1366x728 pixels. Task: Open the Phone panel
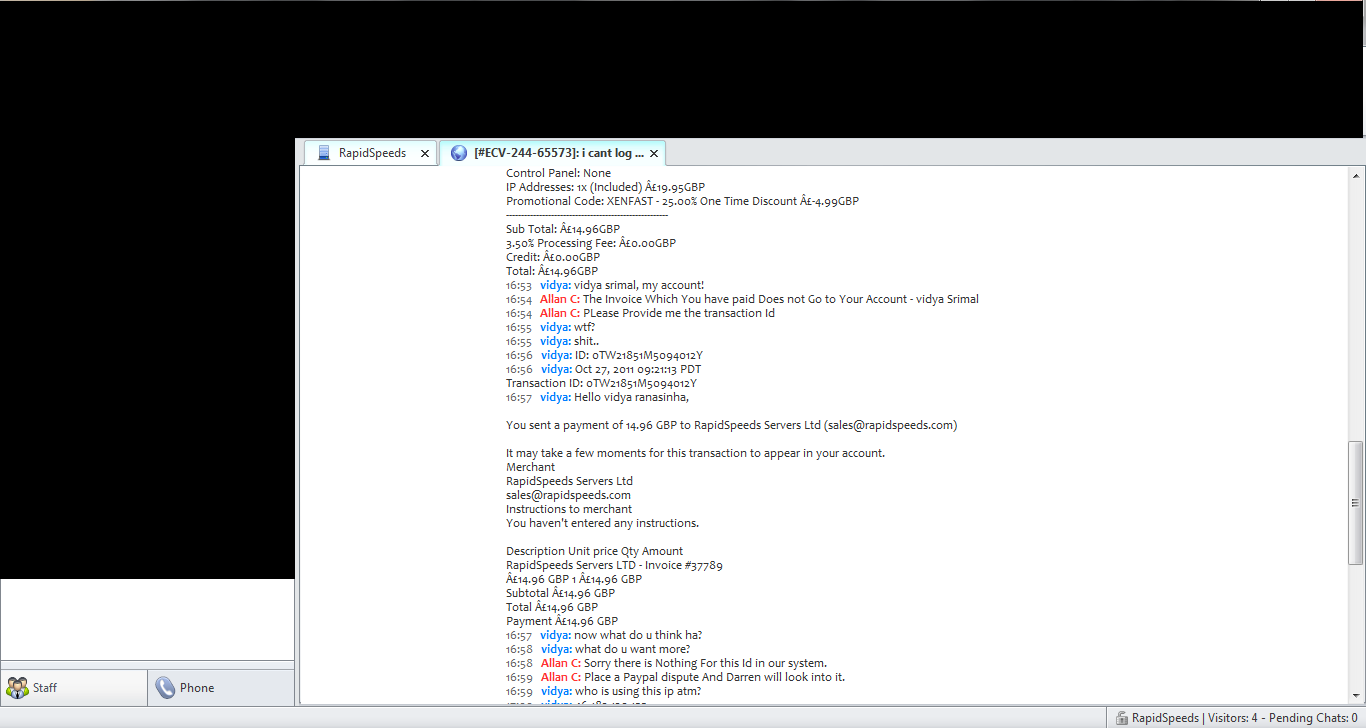click(x=221, y=688)
